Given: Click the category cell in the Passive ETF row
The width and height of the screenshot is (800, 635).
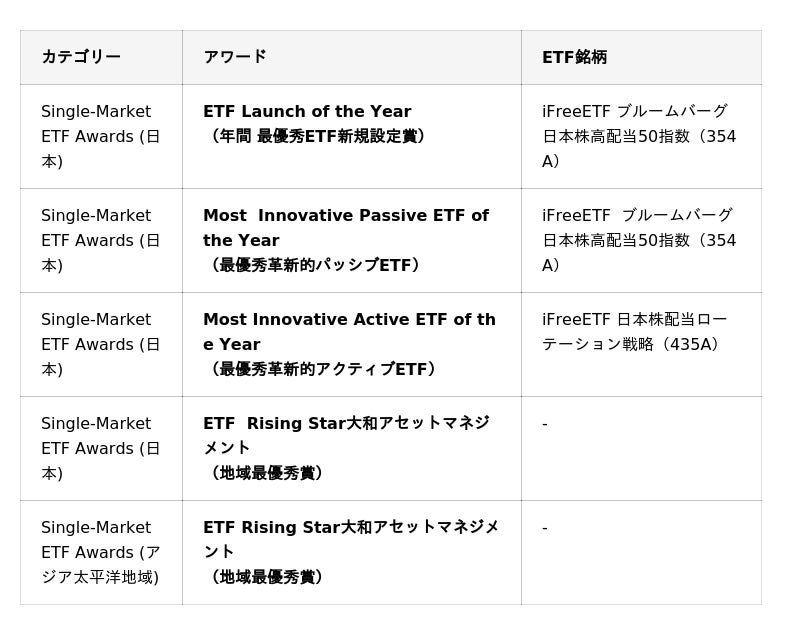Looking at the screenshot, I should [x=100, y=240].
